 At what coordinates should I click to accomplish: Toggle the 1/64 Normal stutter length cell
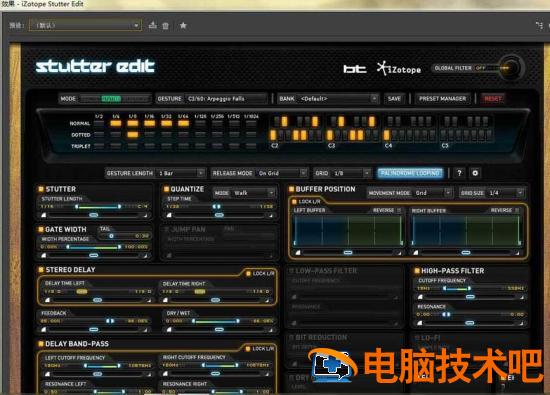coord(183,123)
